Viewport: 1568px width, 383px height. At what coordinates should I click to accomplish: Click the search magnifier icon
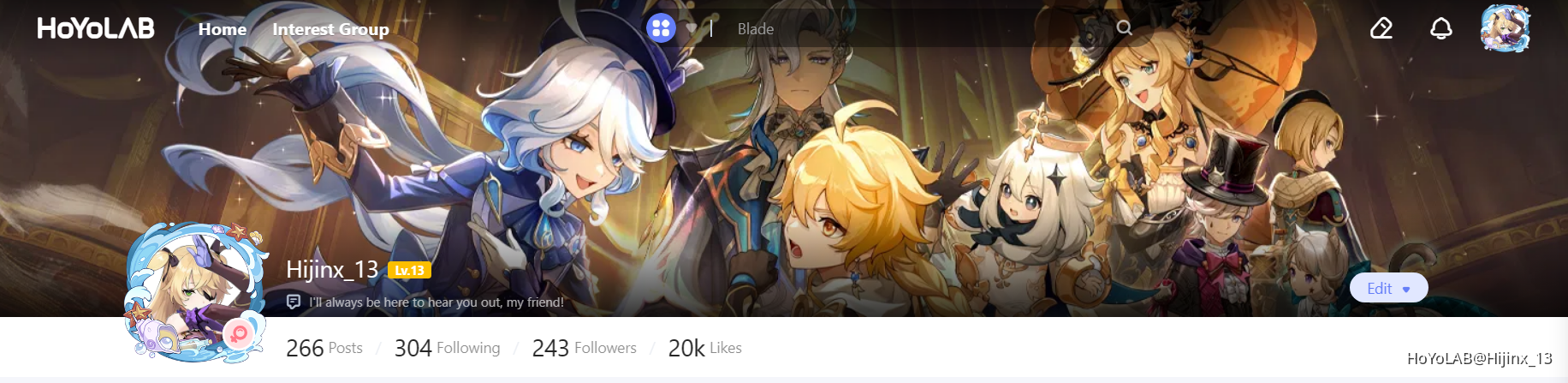1125,28
